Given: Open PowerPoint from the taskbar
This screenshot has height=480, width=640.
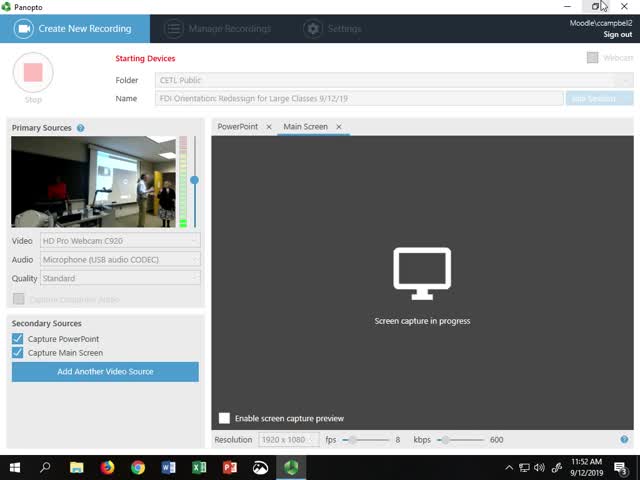Looking at the screenshot, I should (229, 467).
